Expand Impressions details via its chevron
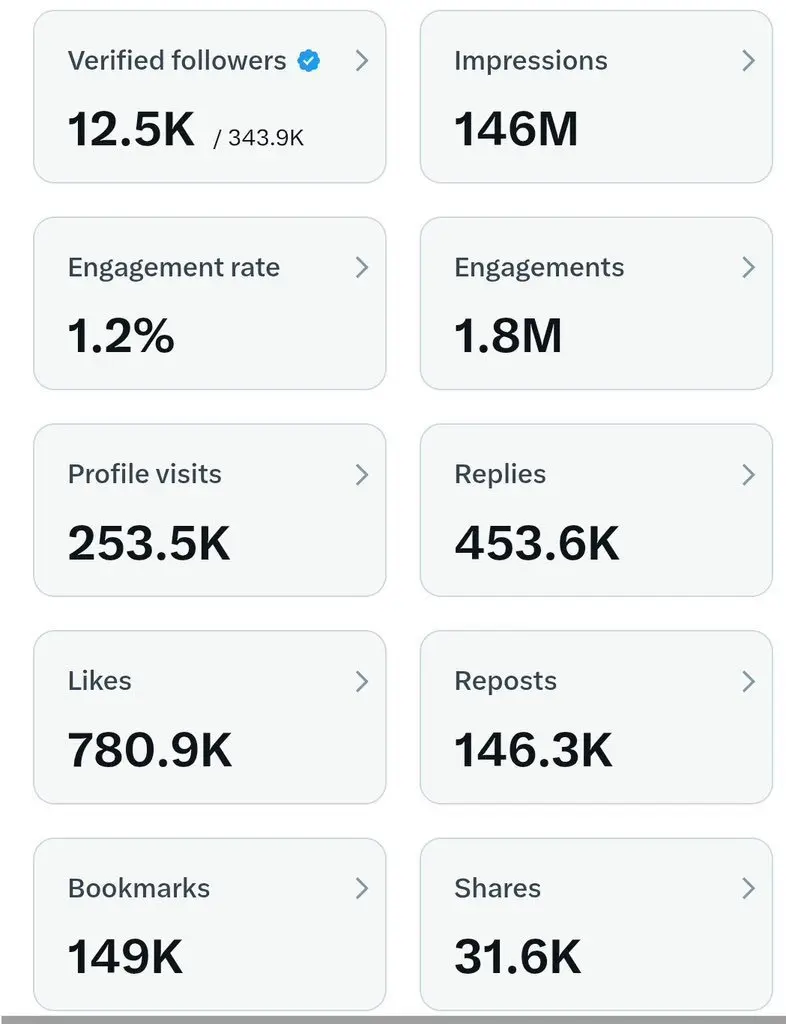This screenshot has height=1024, width=786. coord(749,61)
